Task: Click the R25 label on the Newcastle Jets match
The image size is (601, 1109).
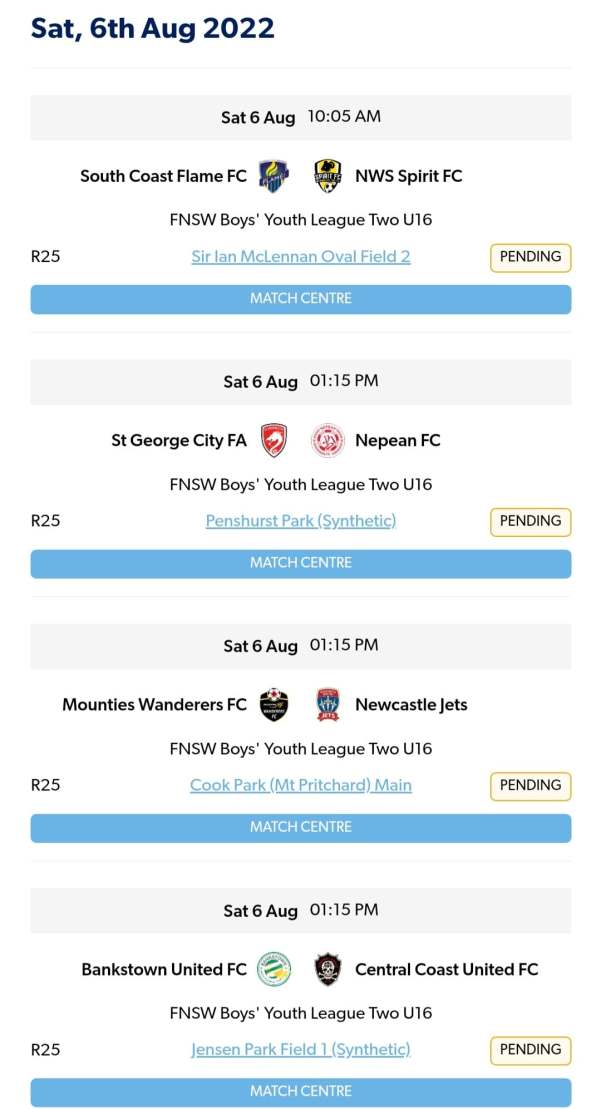Action: click(45, 785)
